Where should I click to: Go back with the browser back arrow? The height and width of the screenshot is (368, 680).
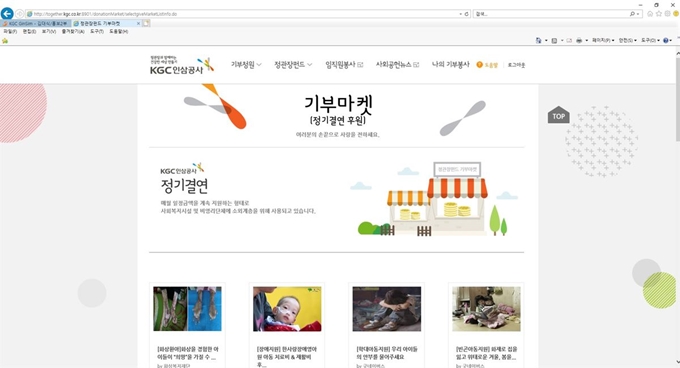(x=7, y=13)
